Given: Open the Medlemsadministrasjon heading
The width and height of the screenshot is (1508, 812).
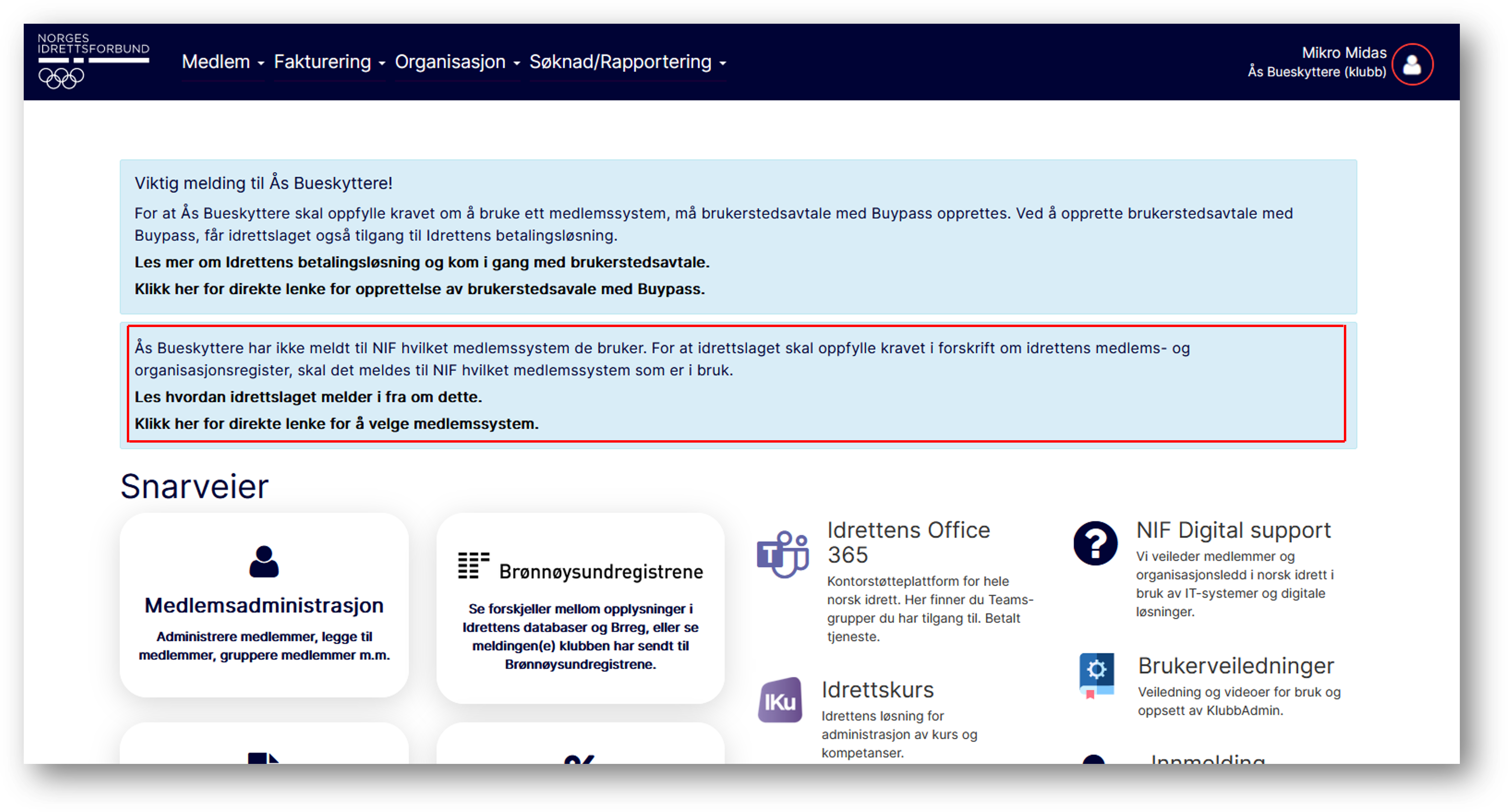Looking at the screenshot, I should 264,606.
